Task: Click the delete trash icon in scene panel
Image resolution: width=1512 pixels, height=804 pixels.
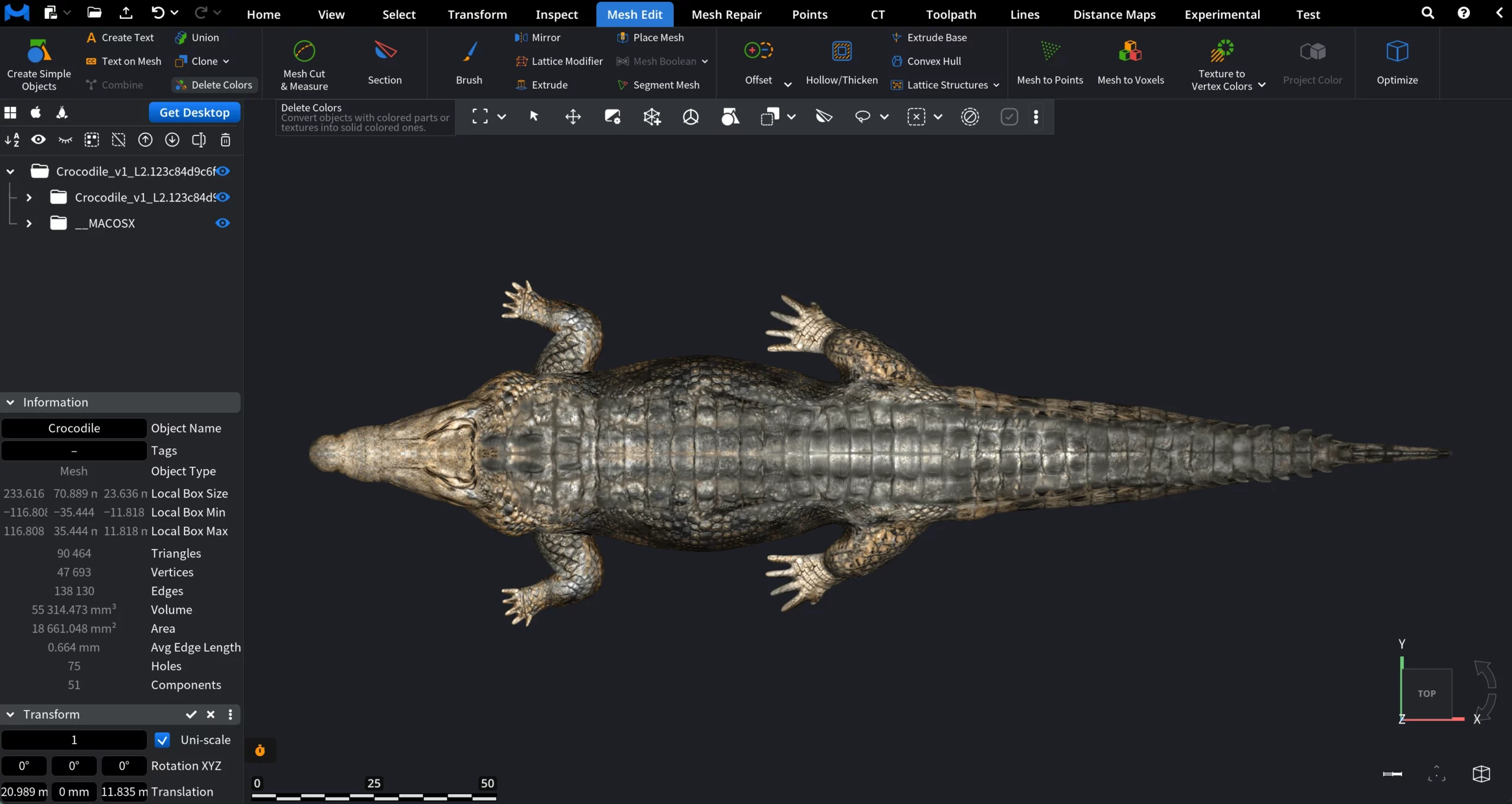Action: [225, 140]
